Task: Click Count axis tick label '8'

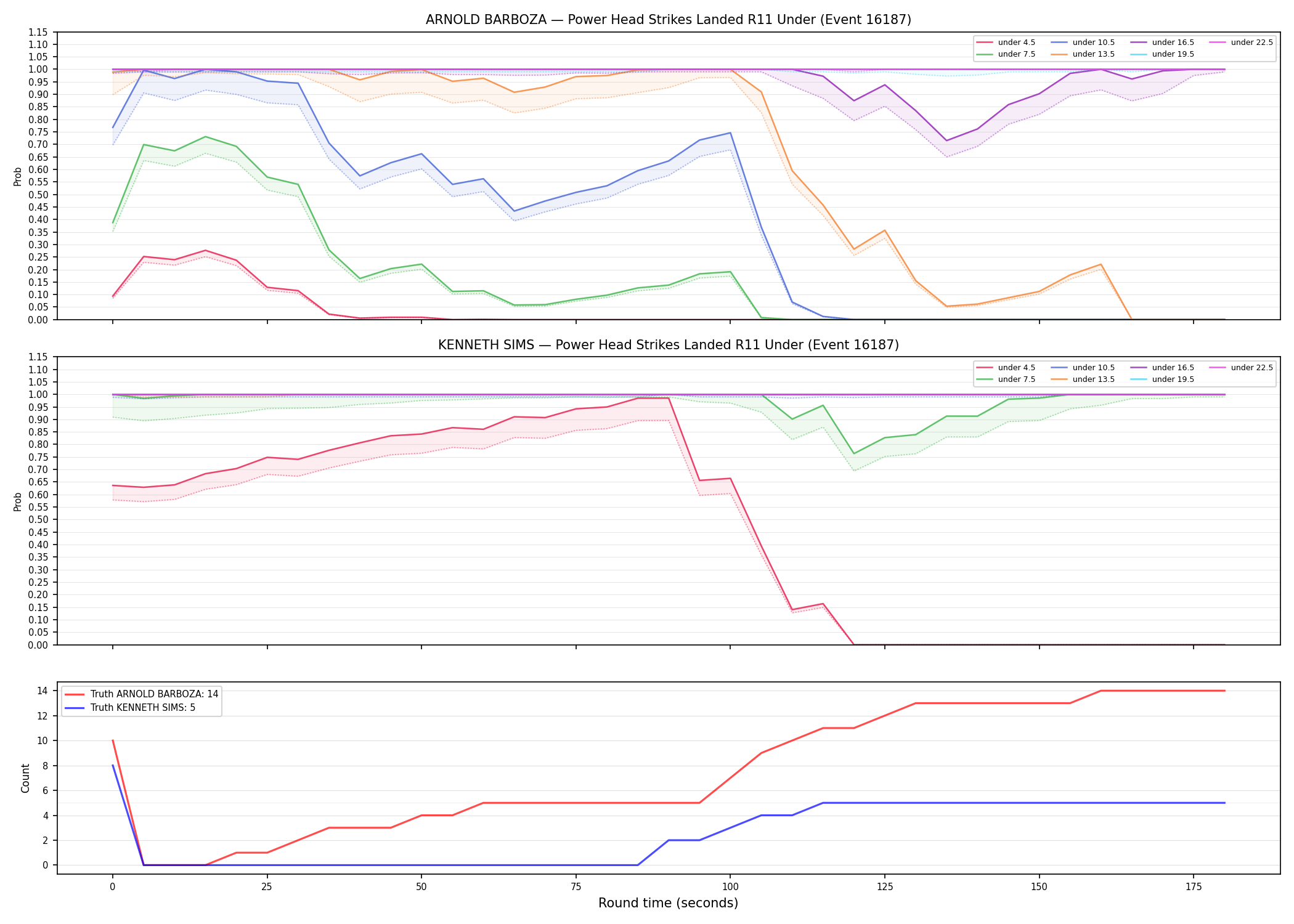Action: point(45,766)
